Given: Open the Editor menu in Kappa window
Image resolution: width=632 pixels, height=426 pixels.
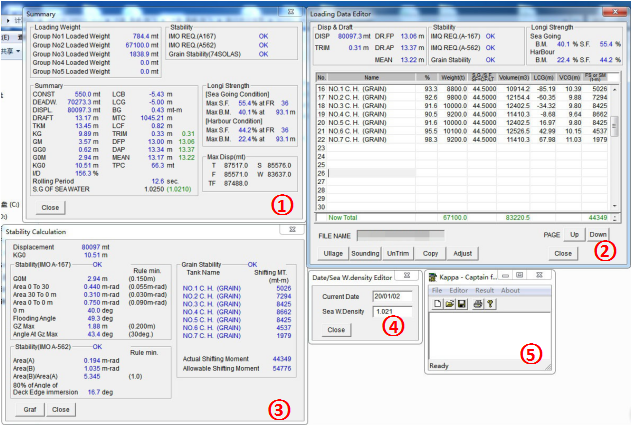Looking at the screenshot, I should tap(459, 291).
